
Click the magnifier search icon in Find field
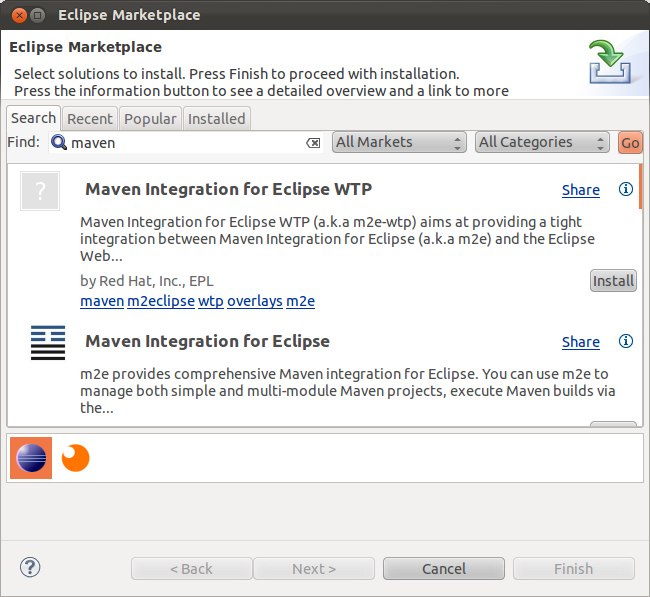[58, 143]
